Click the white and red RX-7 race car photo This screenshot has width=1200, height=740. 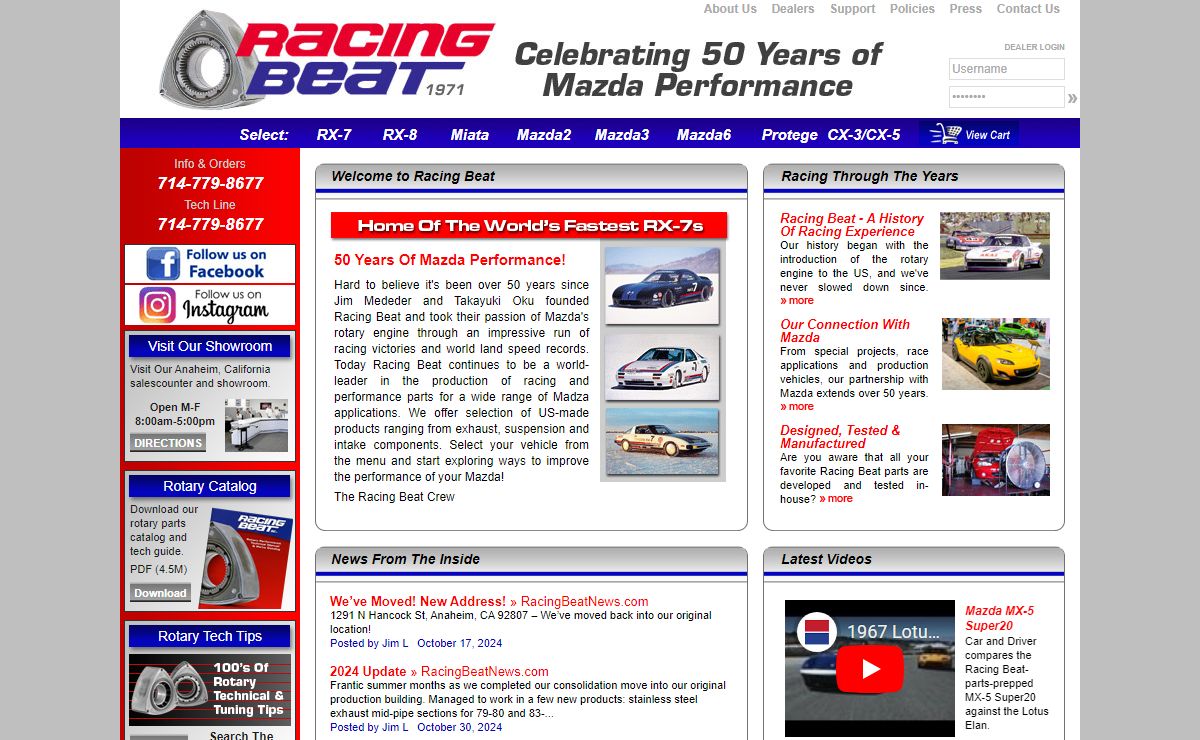tap(662, 366)
